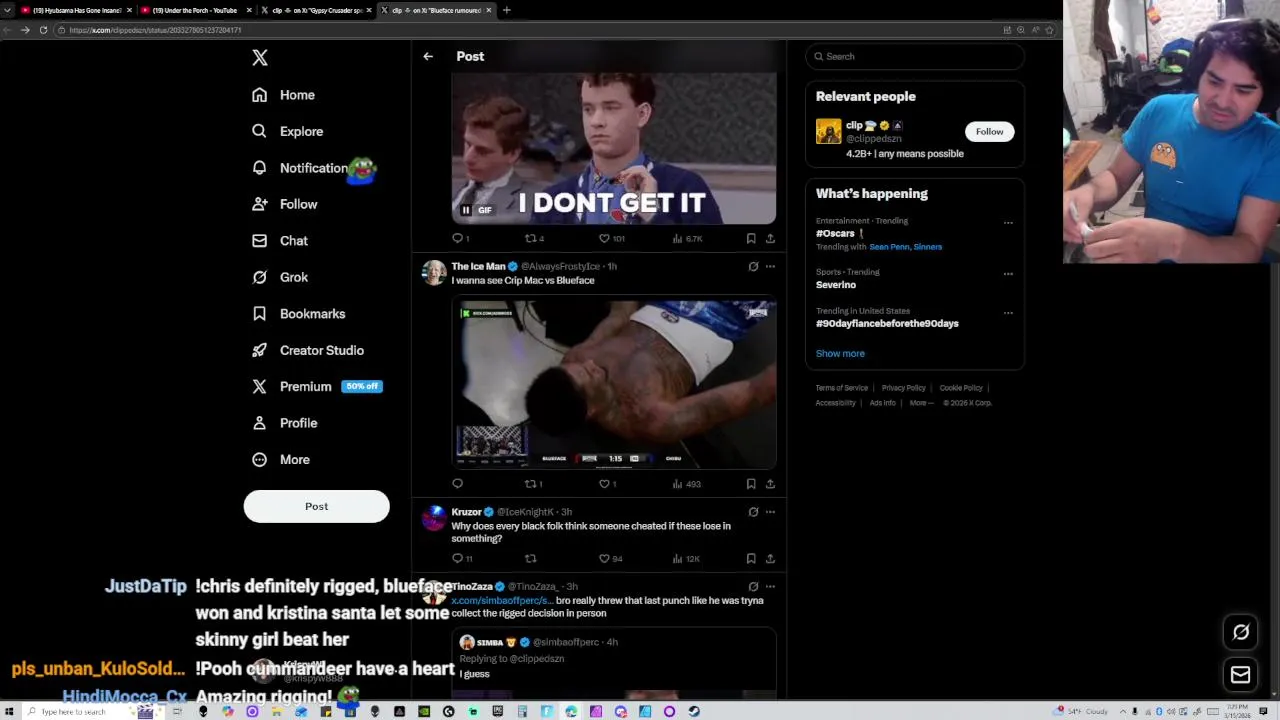
Task: Open more options on TinoZaza's post
Action: (770, 587)
